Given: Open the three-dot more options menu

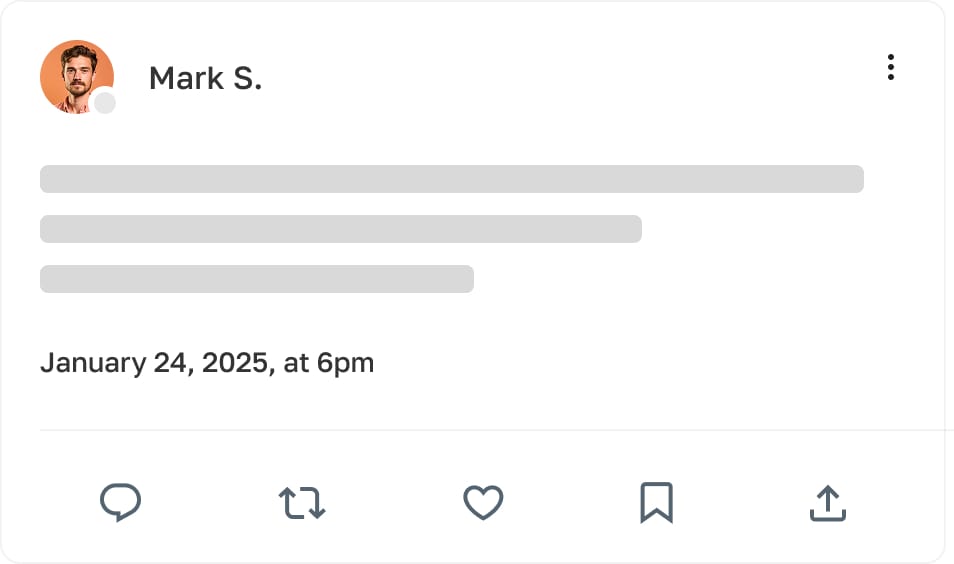Looking at the screenshot, I should click(x=890, y=68).
